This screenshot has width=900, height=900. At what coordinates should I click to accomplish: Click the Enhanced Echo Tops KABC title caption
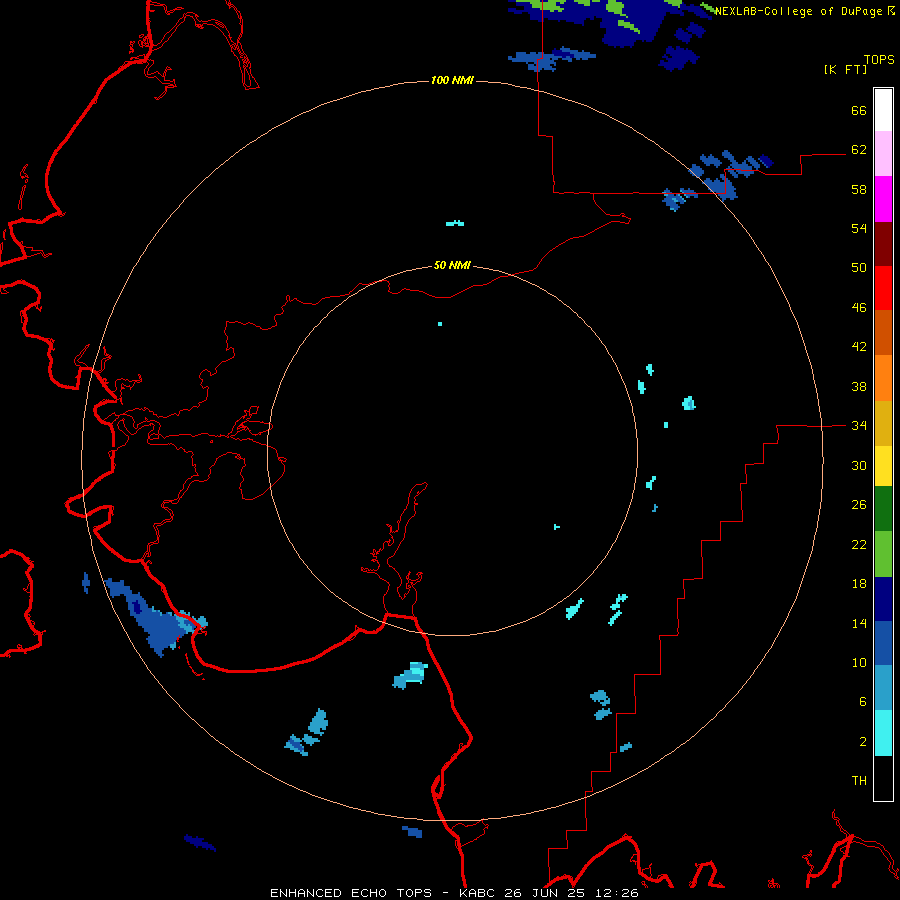click(454, 893)
